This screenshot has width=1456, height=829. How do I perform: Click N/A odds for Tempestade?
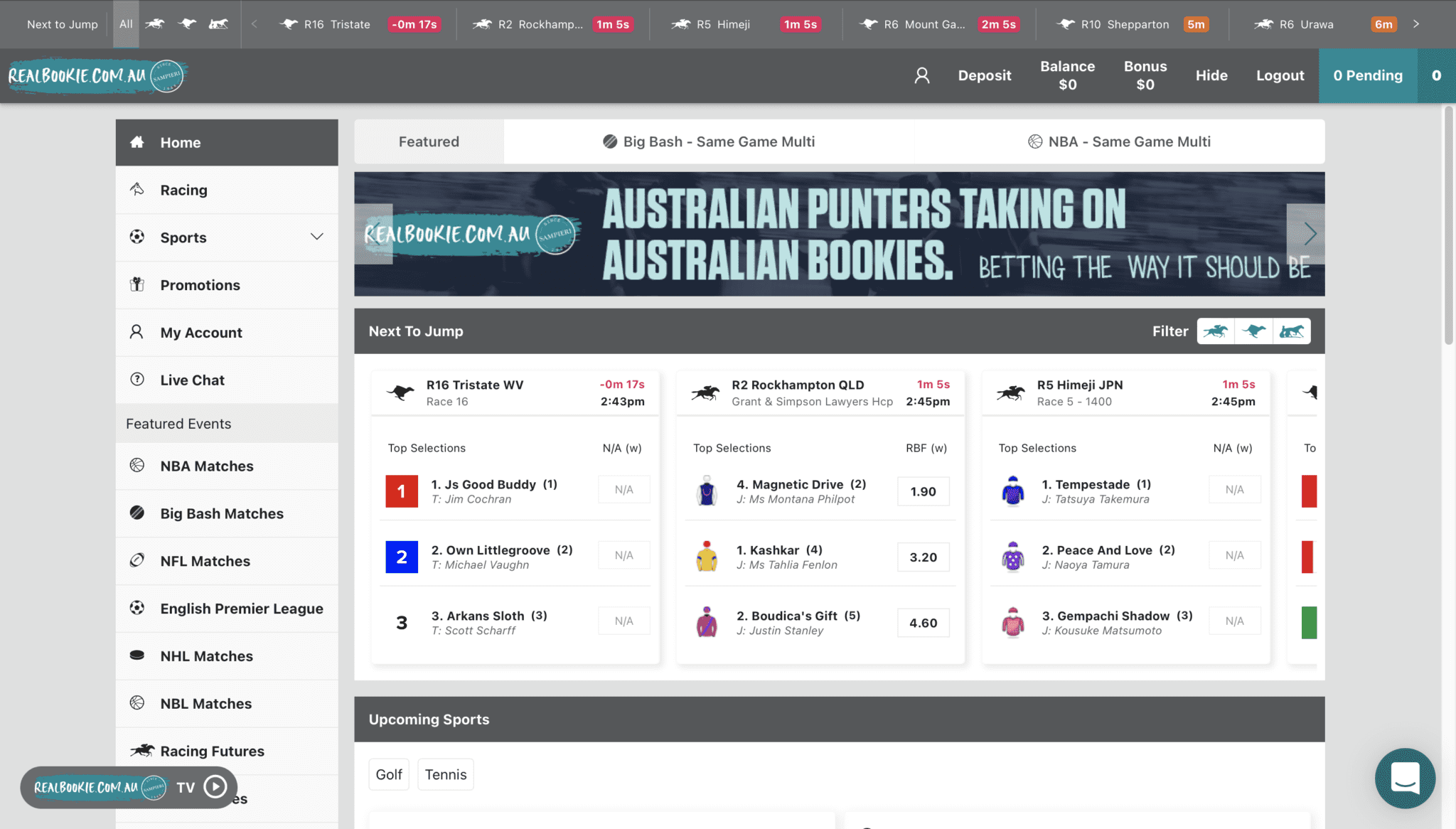pos(1234,490)
